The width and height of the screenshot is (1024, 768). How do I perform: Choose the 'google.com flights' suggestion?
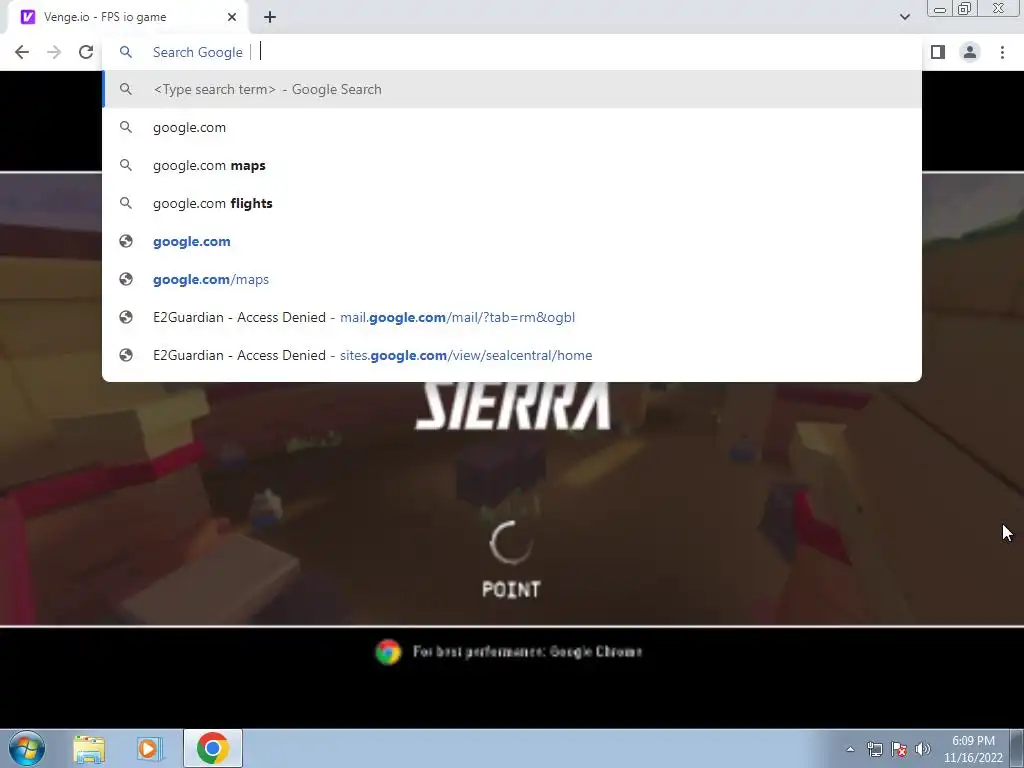[x=512, y=203]
